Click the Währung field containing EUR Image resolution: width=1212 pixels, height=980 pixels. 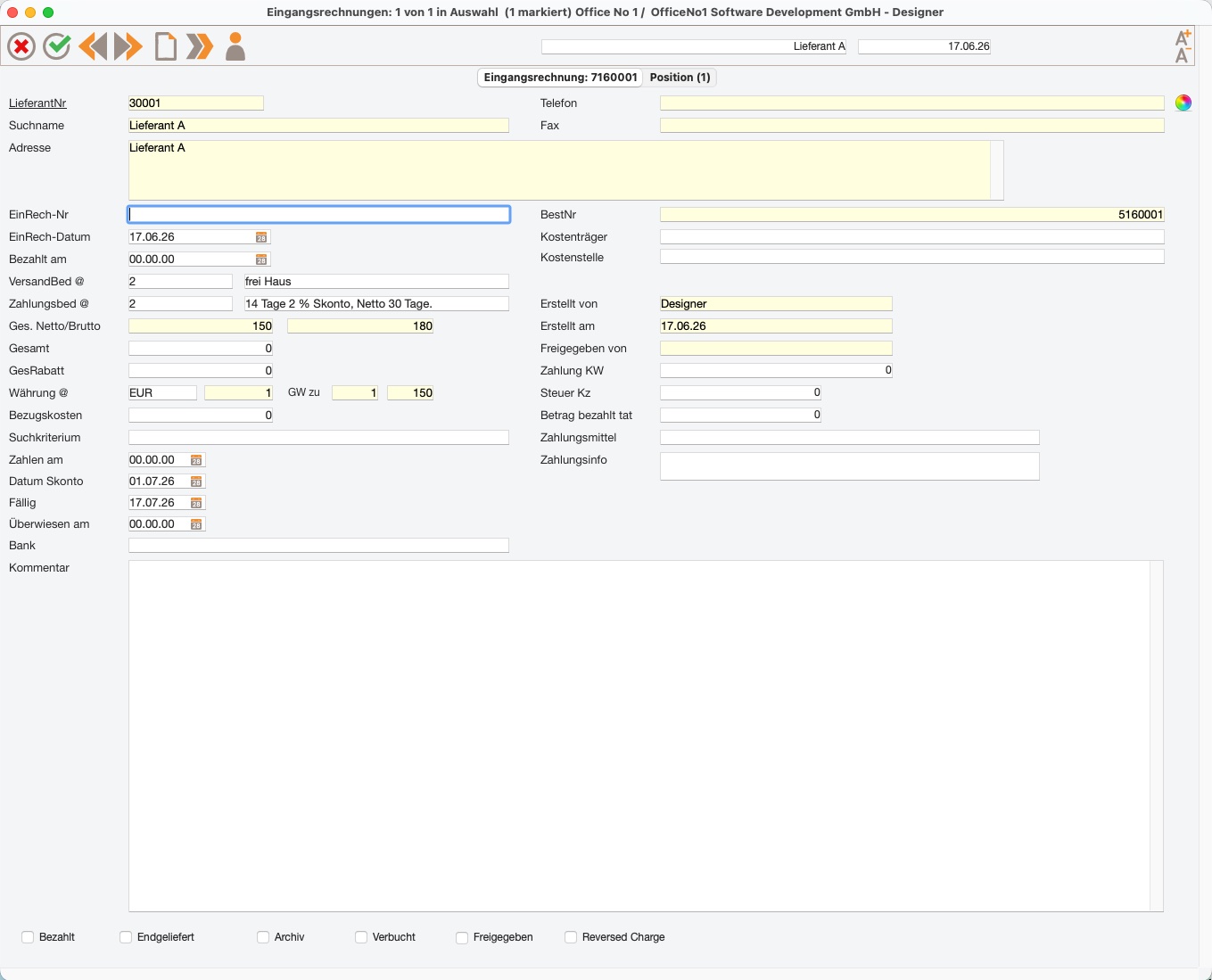162,393
